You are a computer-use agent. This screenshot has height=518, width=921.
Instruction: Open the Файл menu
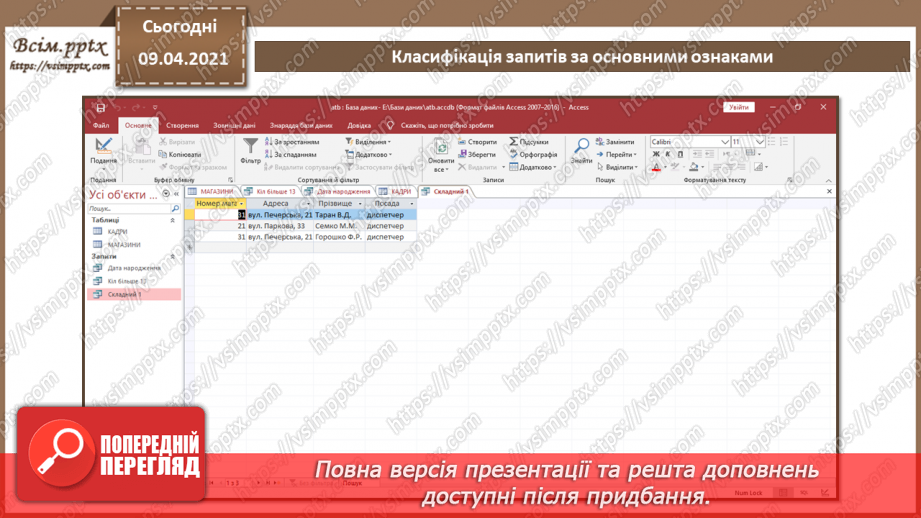[x=101, y=126]
